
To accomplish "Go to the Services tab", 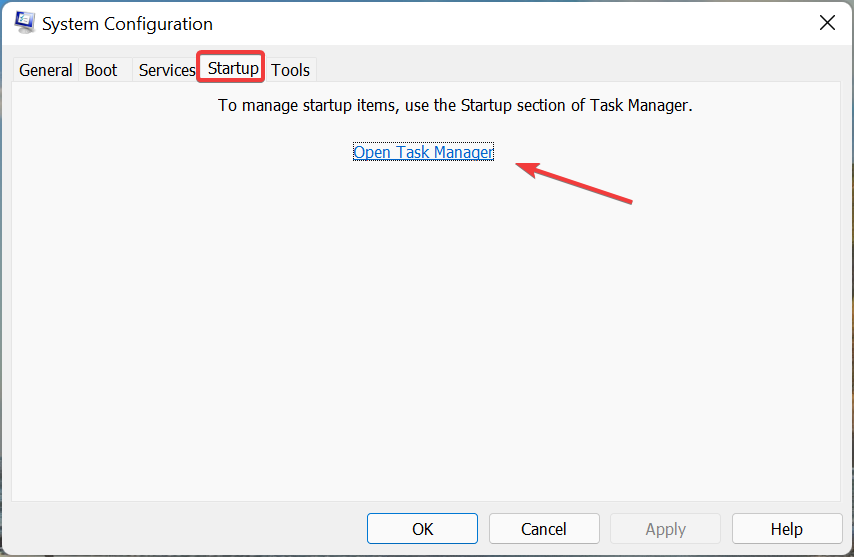I will click(166, 70).
